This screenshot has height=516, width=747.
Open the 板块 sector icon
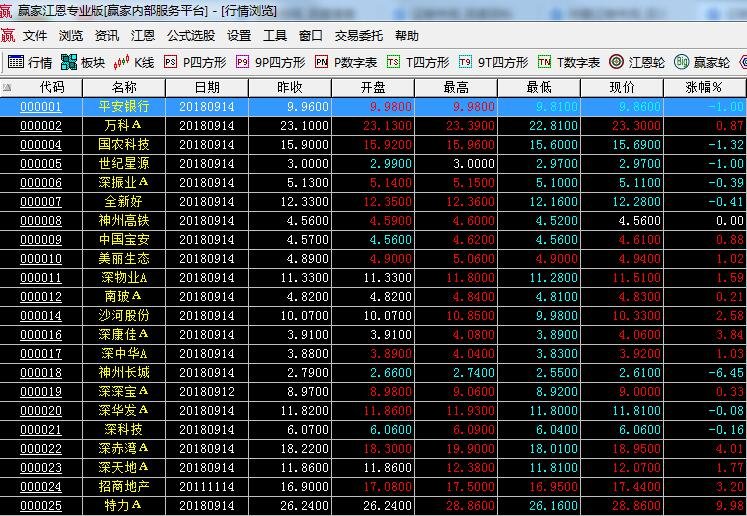tap(69, 62)
